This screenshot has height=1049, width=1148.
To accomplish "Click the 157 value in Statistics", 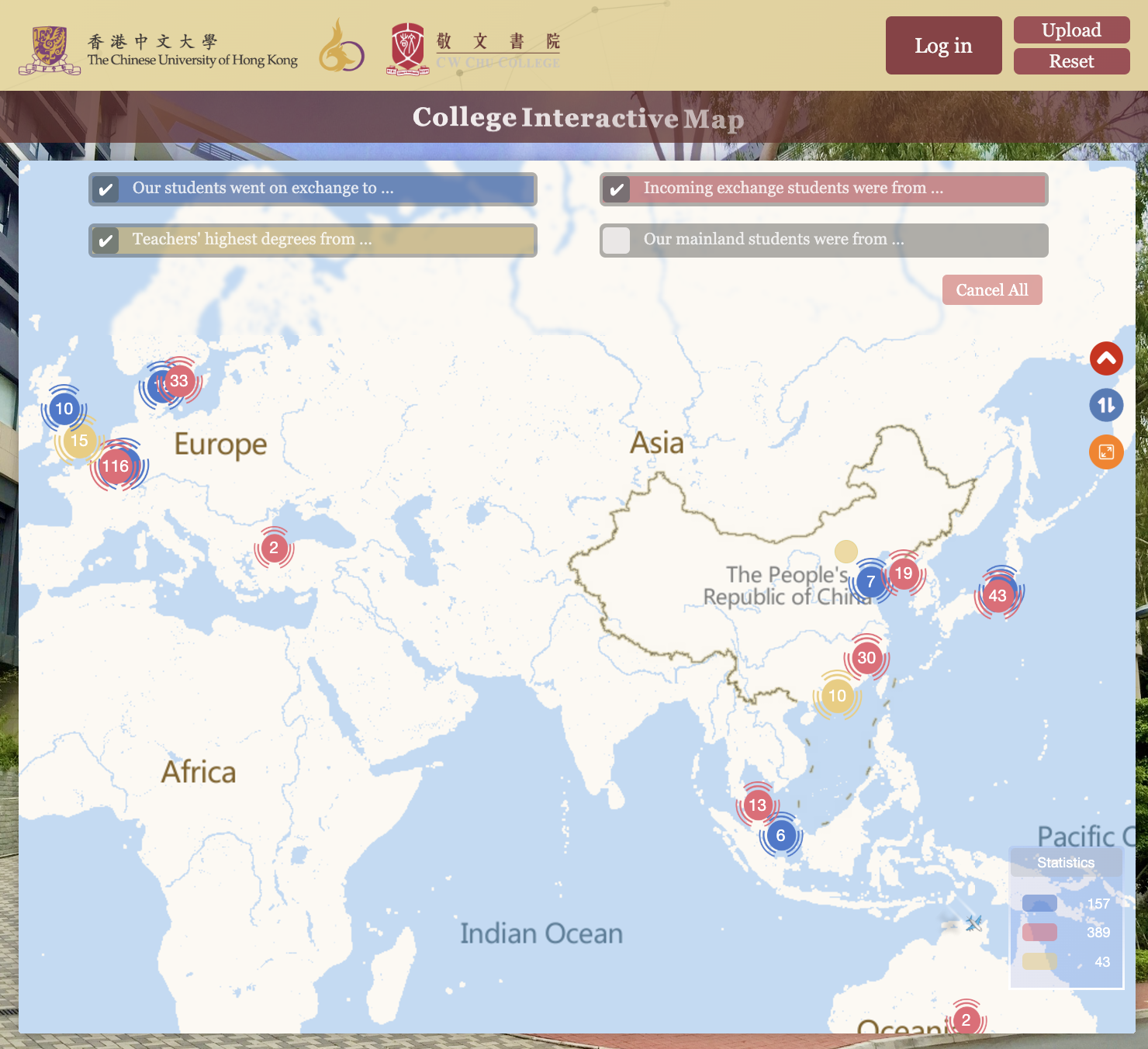I will 1098,904.
